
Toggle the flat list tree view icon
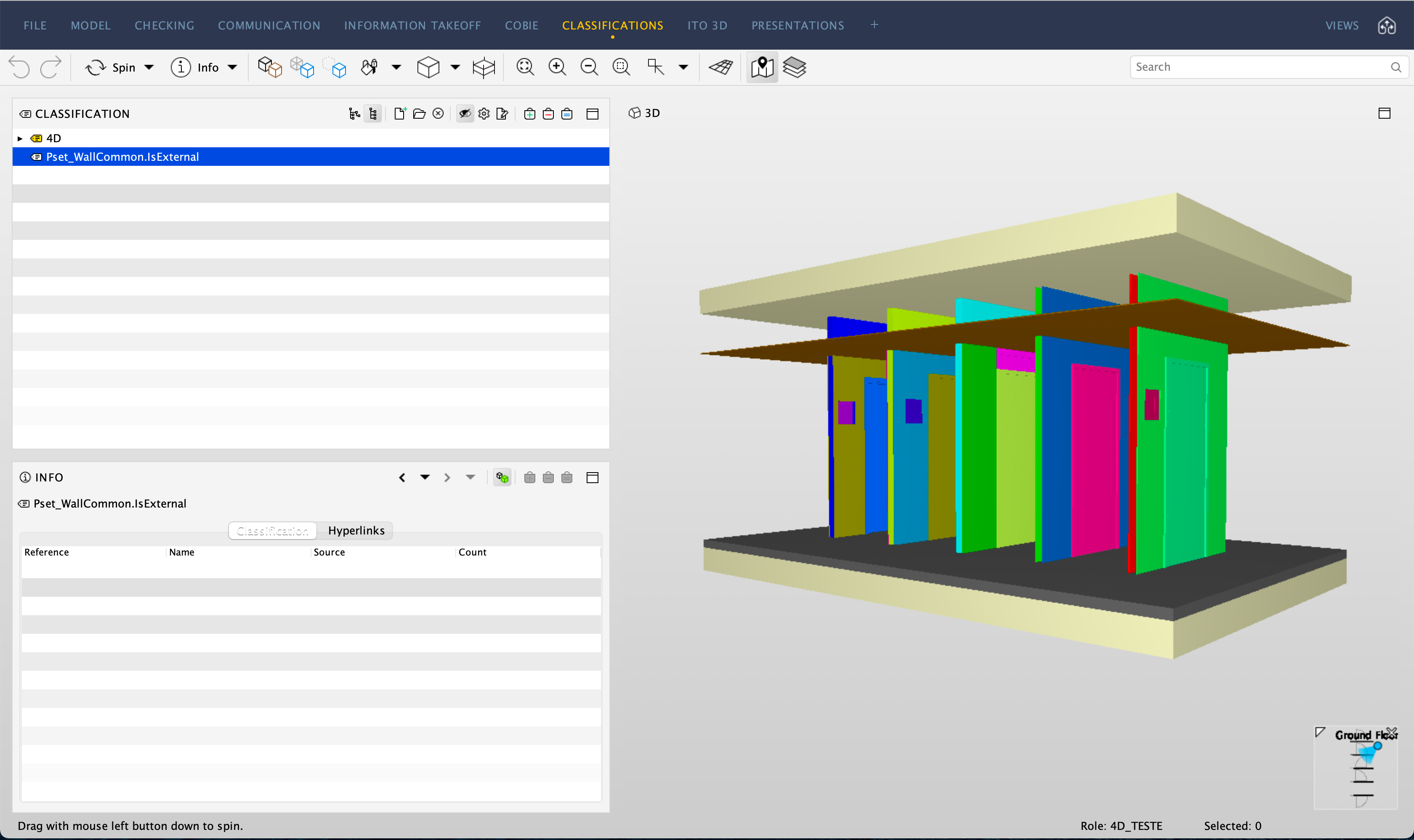click(373, 114)
